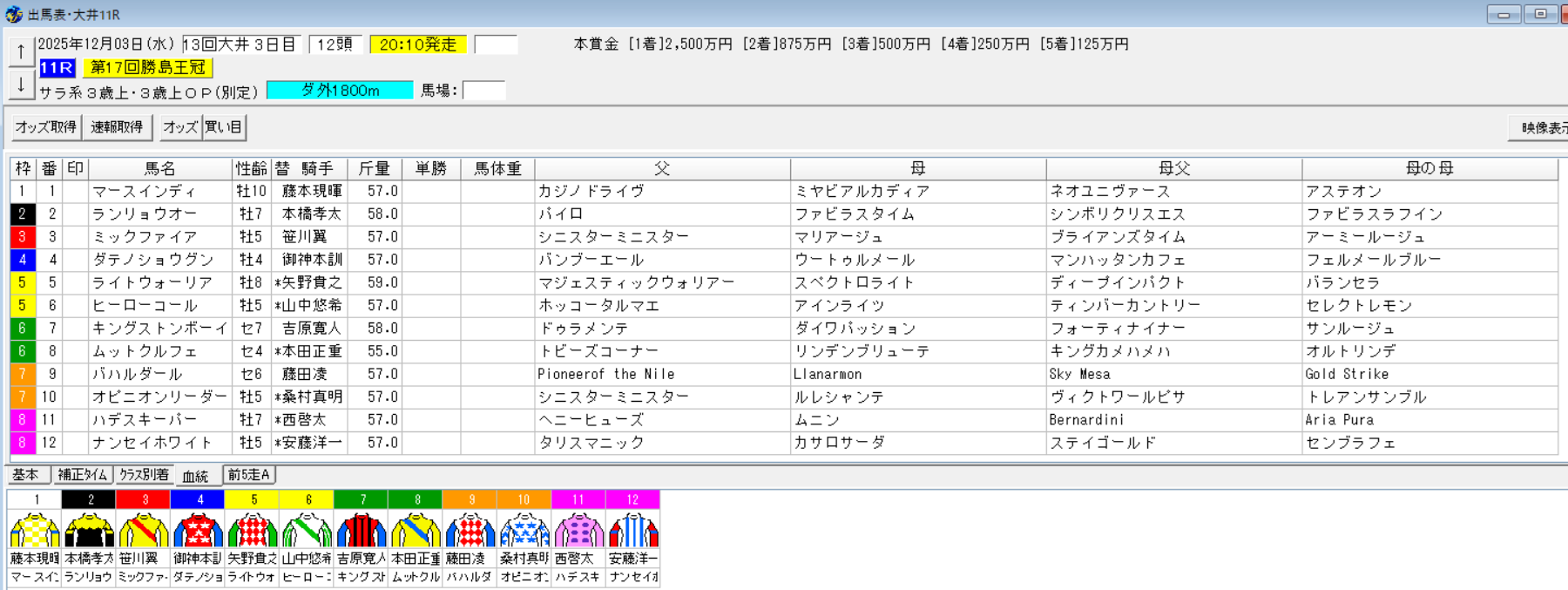Open the クラス別着 tab
This screenshot has width=1568, height=590.
(x=144, y=475)
